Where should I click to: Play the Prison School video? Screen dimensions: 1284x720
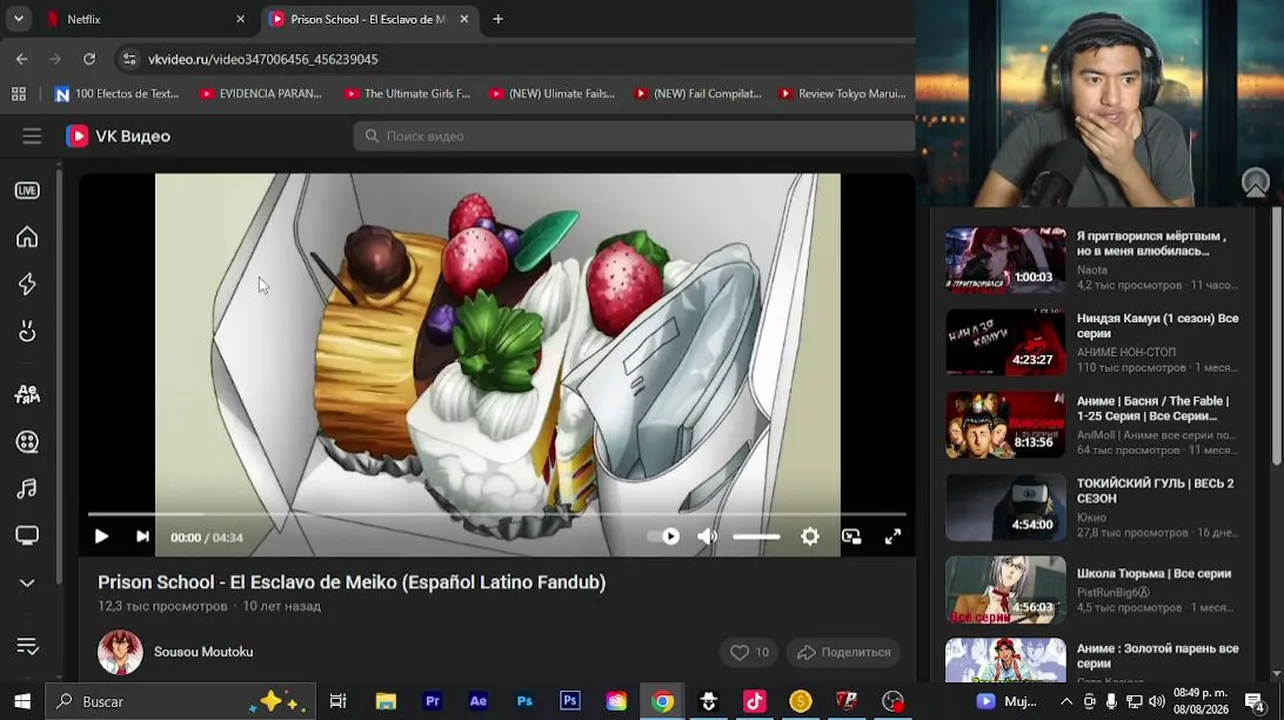[101, 537]
